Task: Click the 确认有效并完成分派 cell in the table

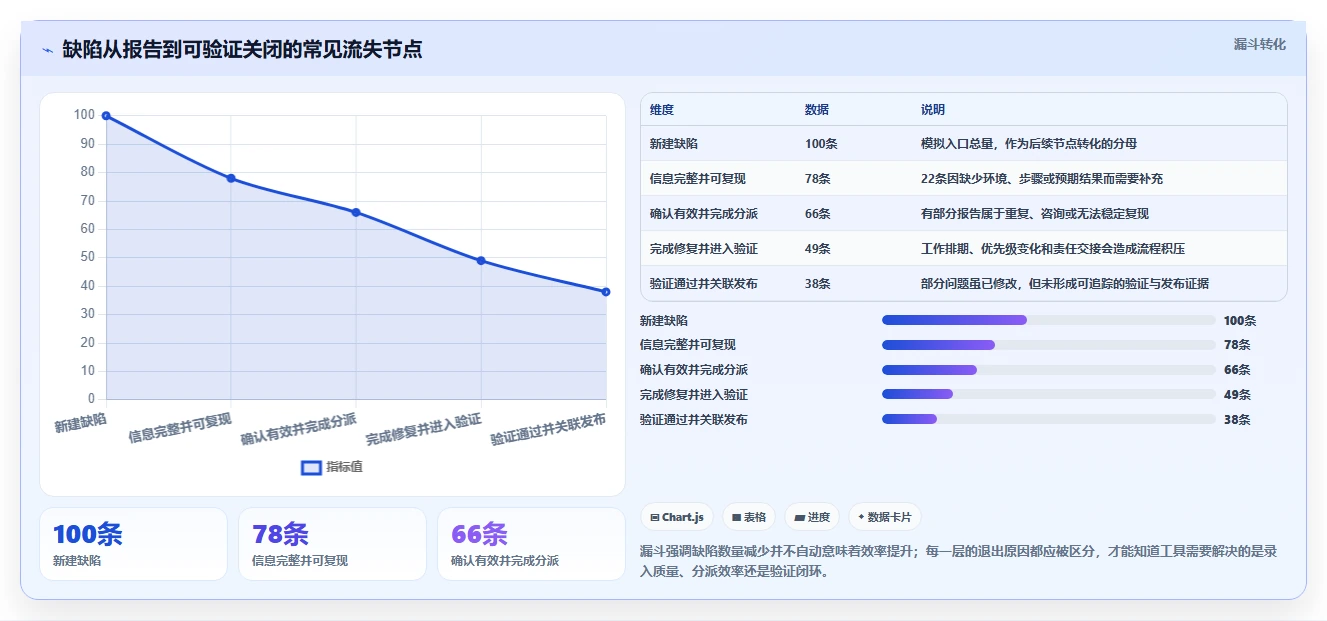Action: click(x=704, y=214)
